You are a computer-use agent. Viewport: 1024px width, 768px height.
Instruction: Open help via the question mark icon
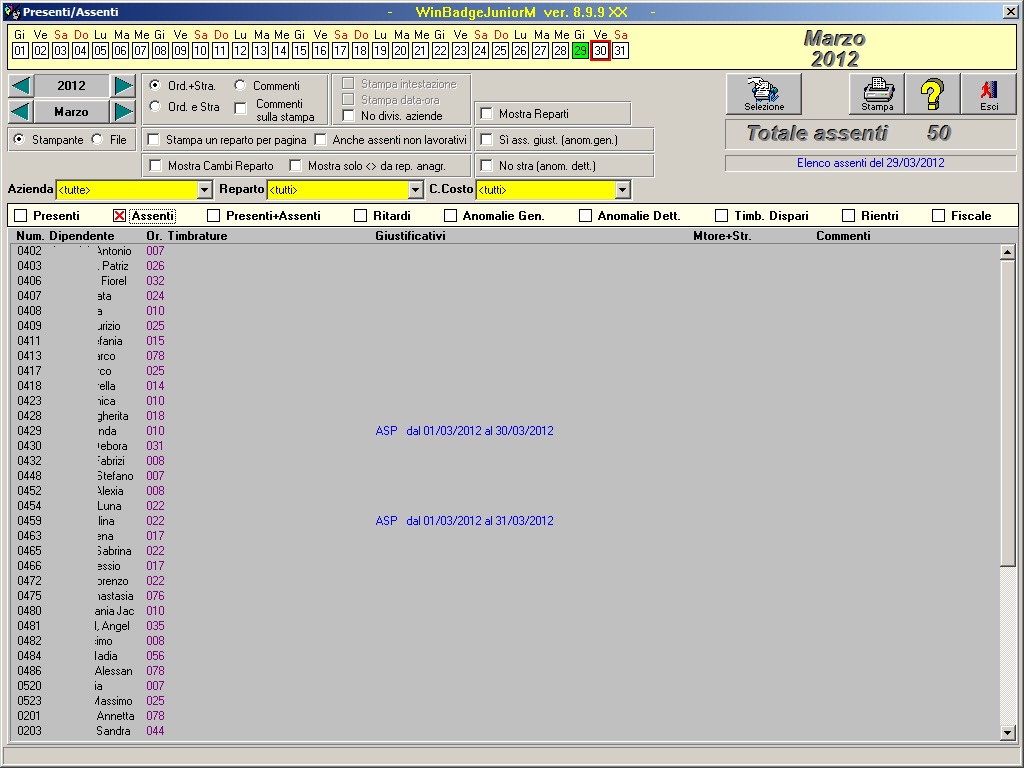click(x=930, y=94)
